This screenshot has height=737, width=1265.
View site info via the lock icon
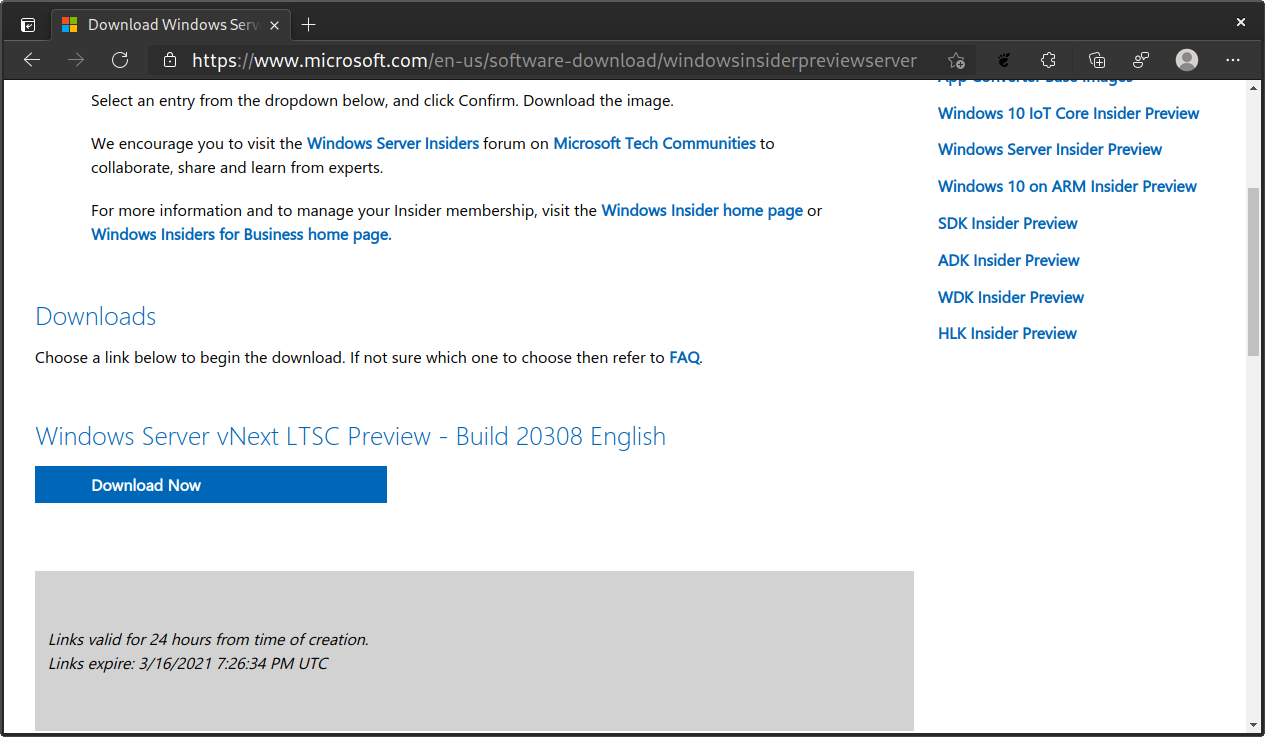click(x=170, y=60)
